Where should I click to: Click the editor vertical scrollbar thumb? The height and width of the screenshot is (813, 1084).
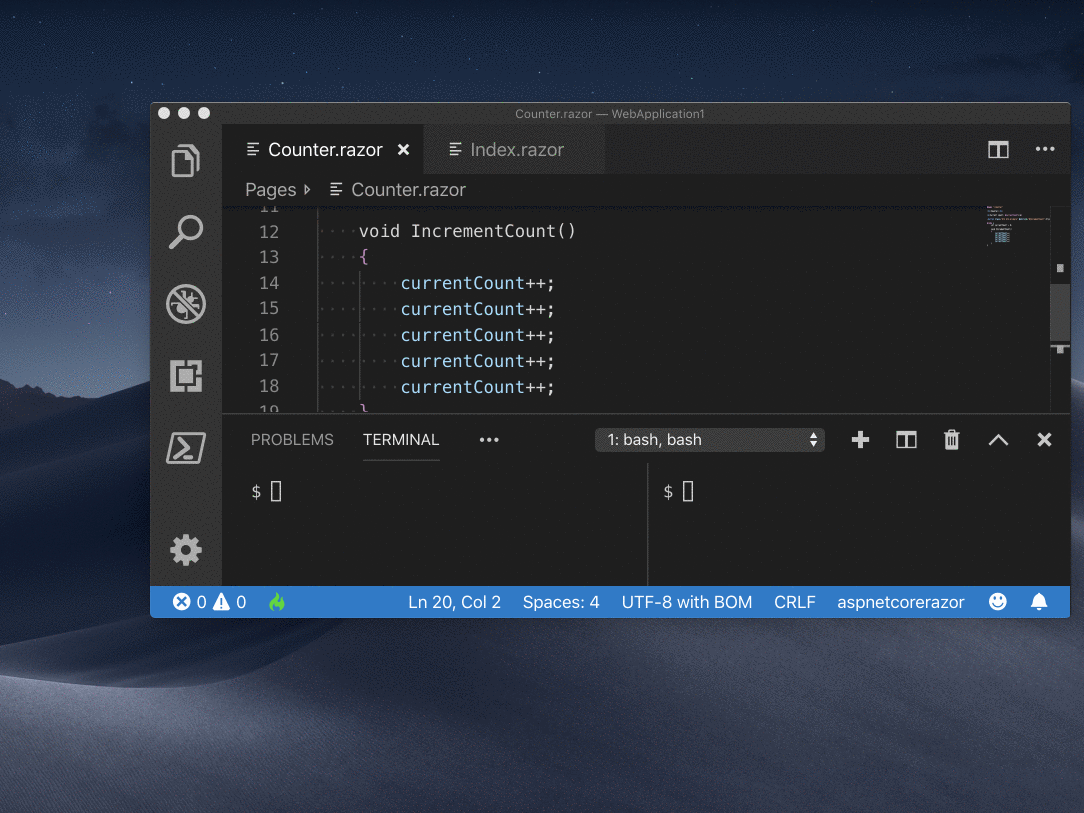1060,312
